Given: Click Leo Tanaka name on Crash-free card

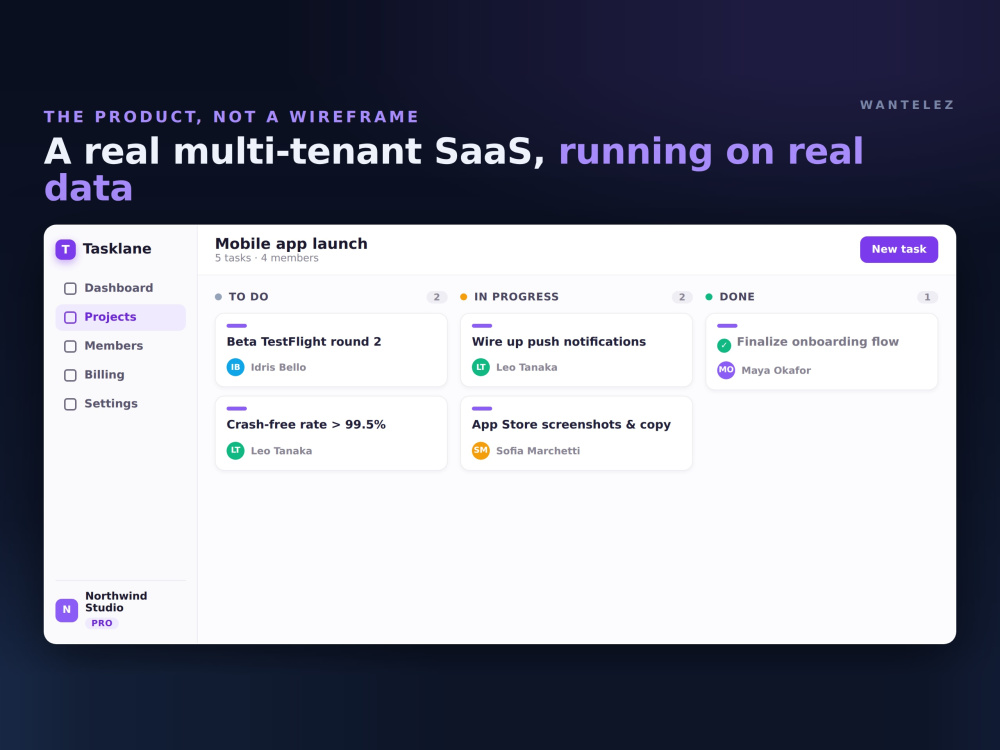Looking at the screenshot, I should point(281,451).
